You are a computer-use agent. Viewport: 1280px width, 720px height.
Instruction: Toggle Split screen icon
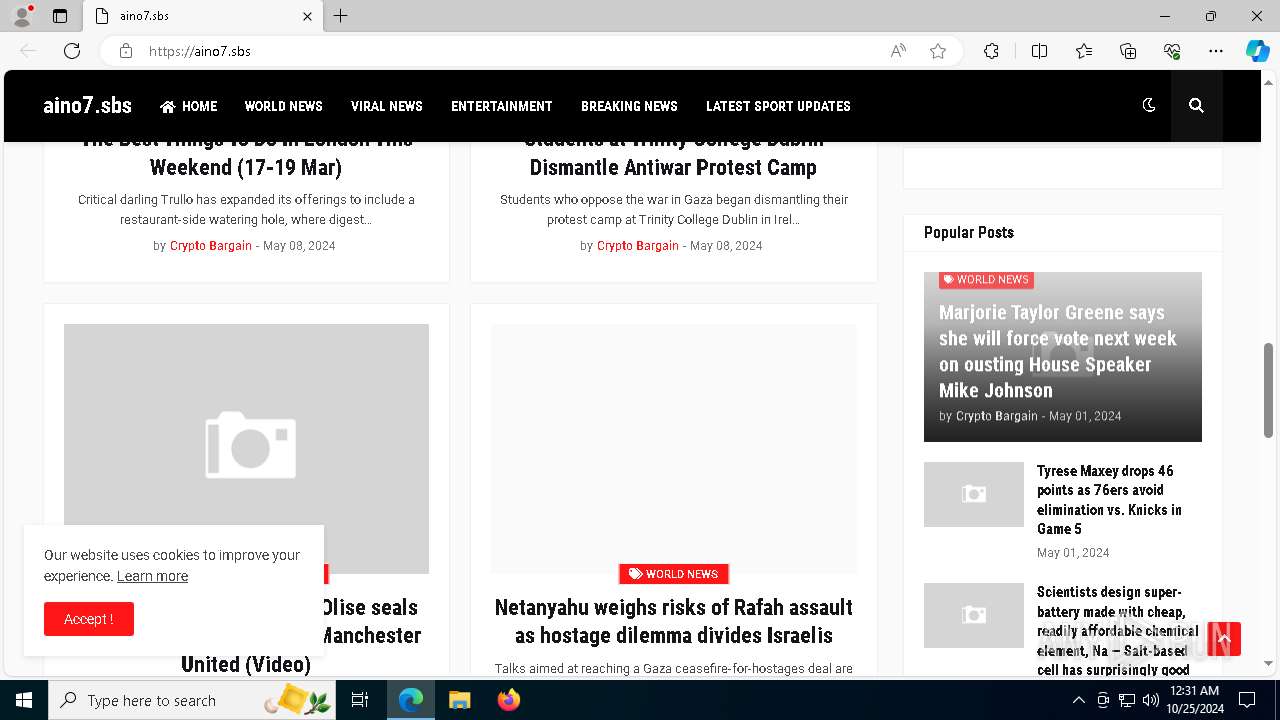[1039, 51]
